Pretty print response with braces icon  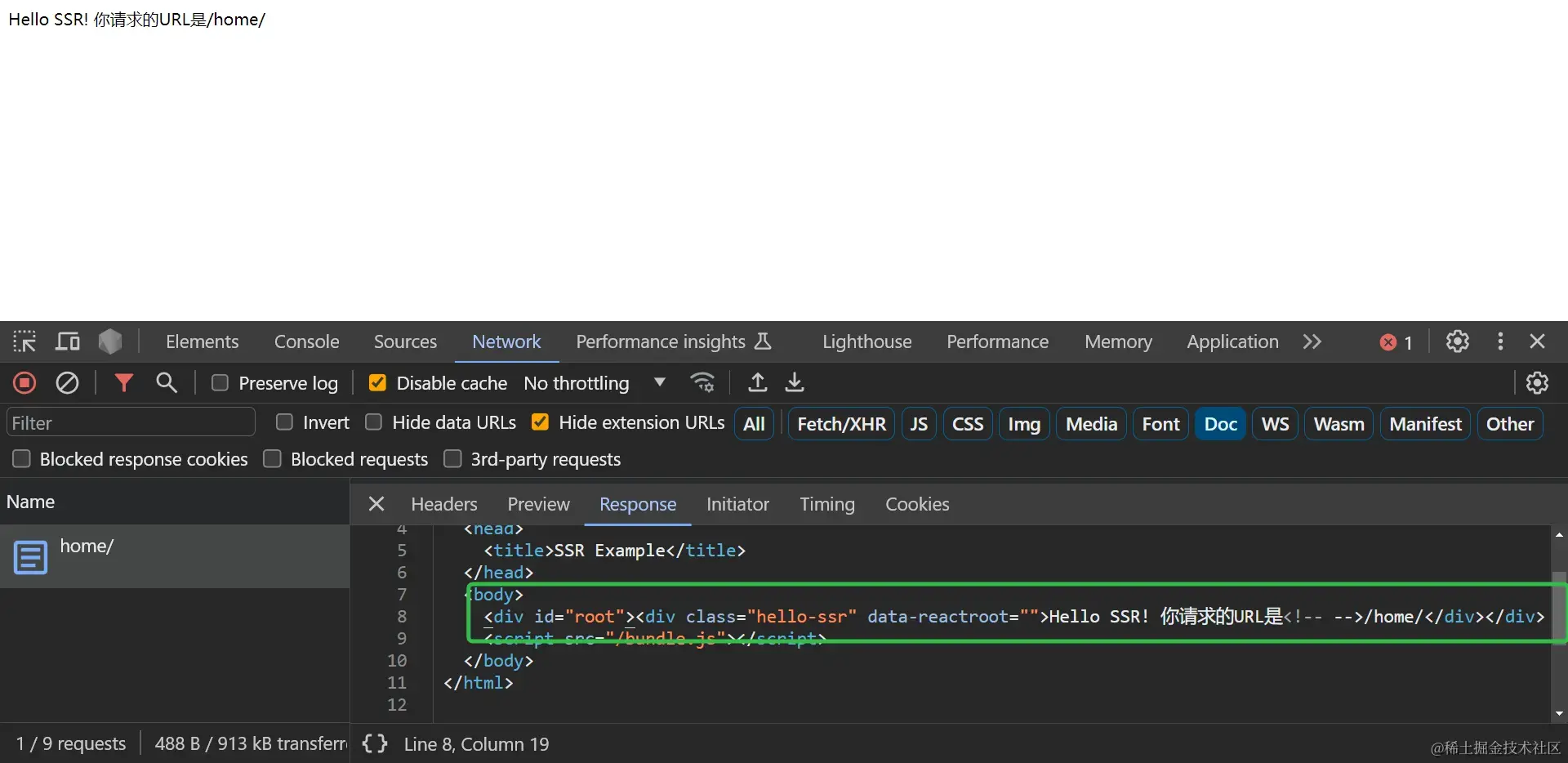point(375,743)
